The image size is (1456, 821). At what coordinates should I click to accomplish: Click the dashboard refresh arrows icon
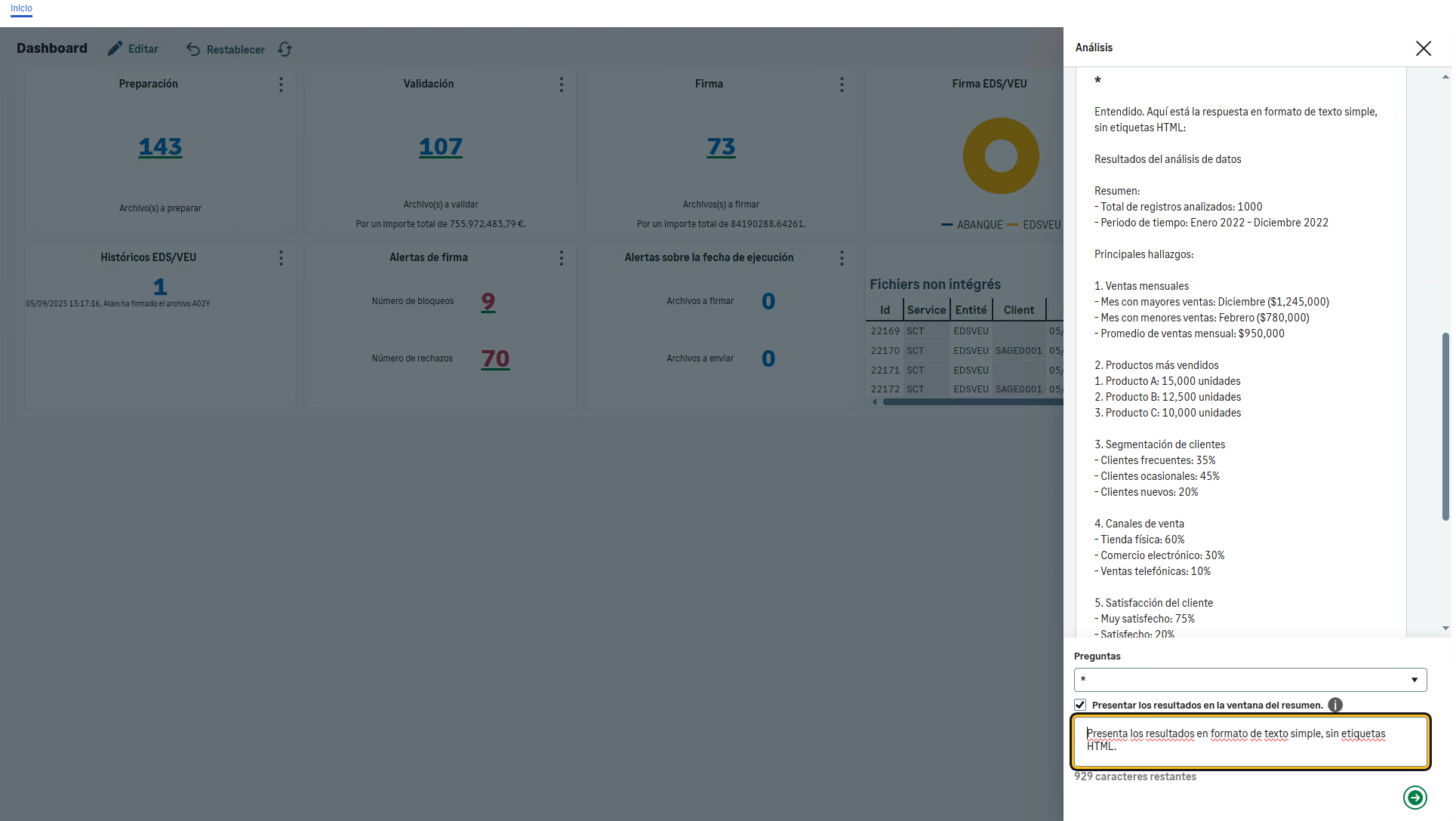click(x=285, y=49)
